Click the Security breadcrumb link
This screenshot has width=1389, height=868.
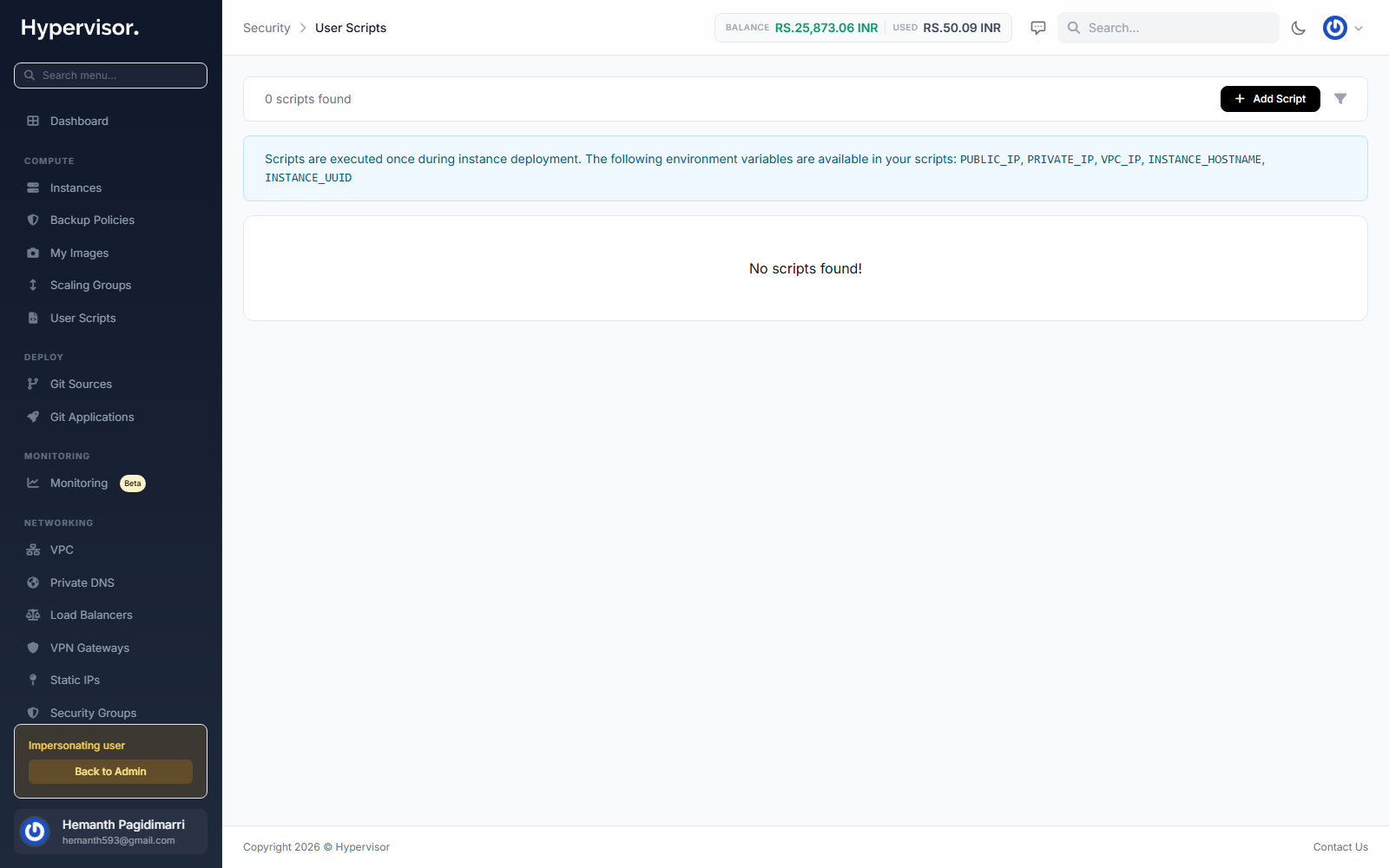click(267, 28)
